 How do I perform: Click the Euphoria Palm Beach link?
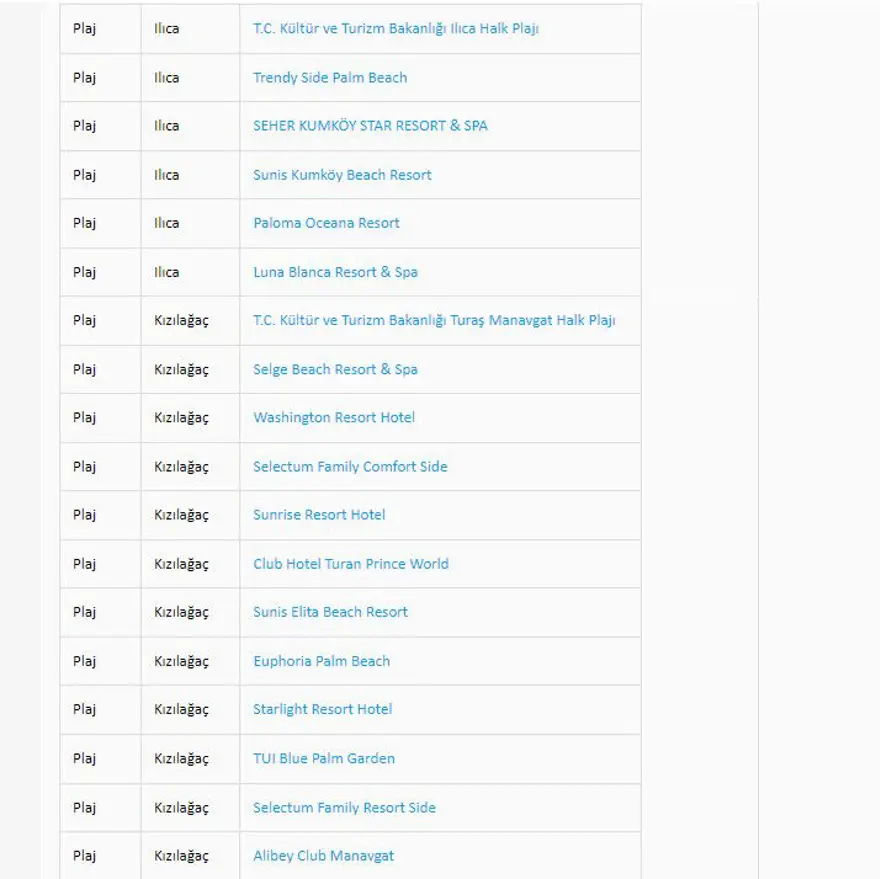point(321,661)
